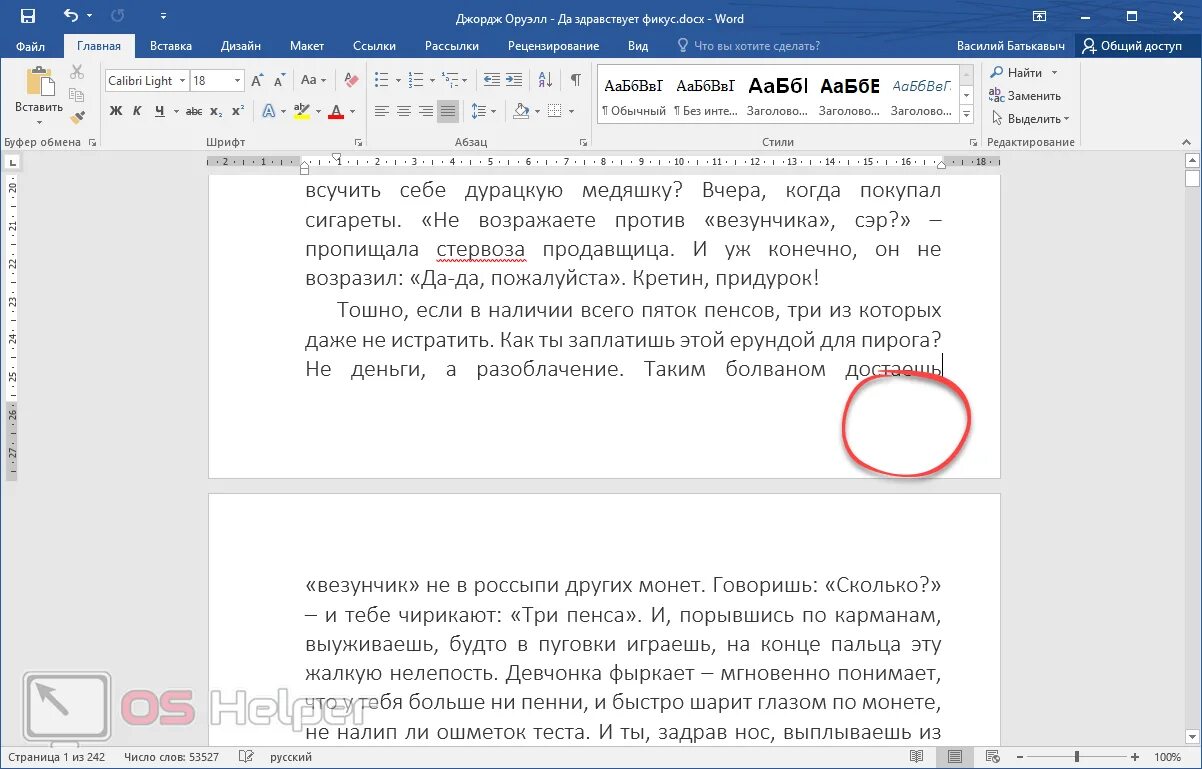Apply red font color to text

pyautogui.click(x=337, y=111)
